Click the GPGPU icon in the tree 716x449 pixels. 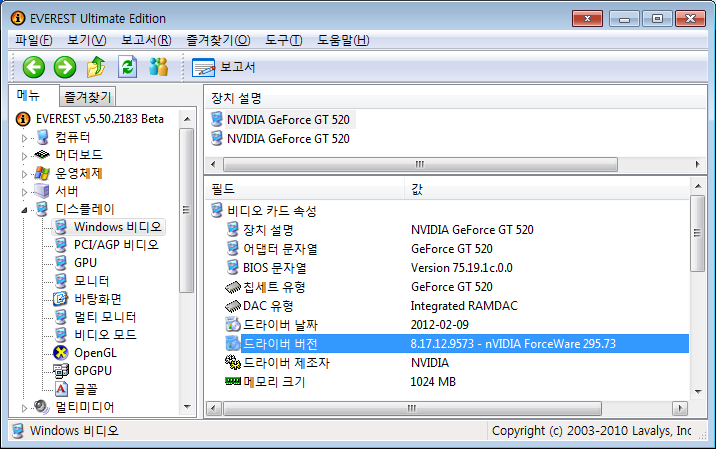click(61, 371)
